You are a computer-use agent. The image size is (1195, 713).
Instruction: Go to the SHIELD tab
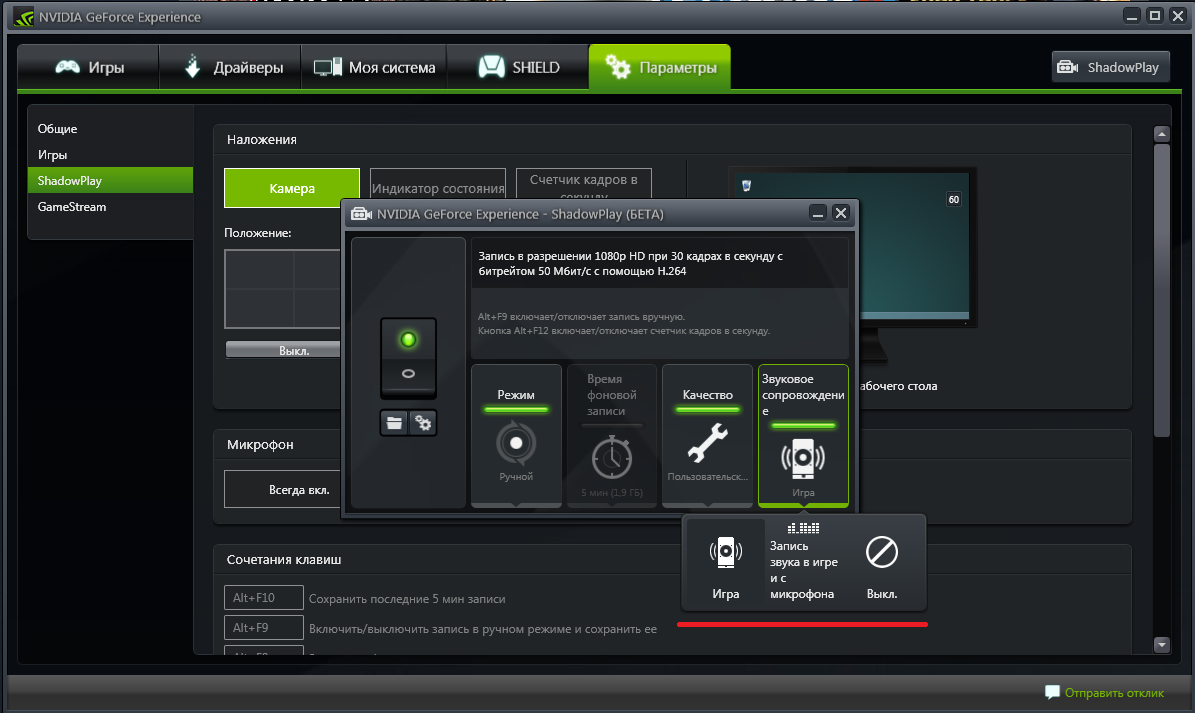(518, 67)
